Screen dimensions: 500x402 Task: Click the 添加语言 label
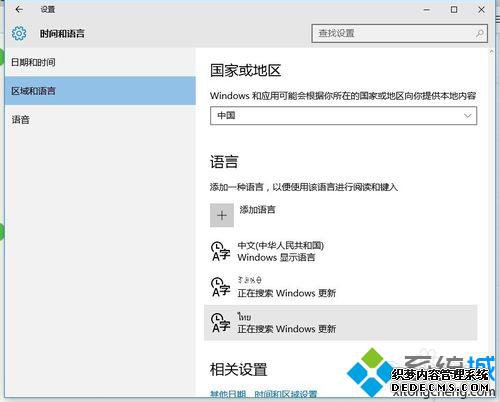click(x=257, y=210)
